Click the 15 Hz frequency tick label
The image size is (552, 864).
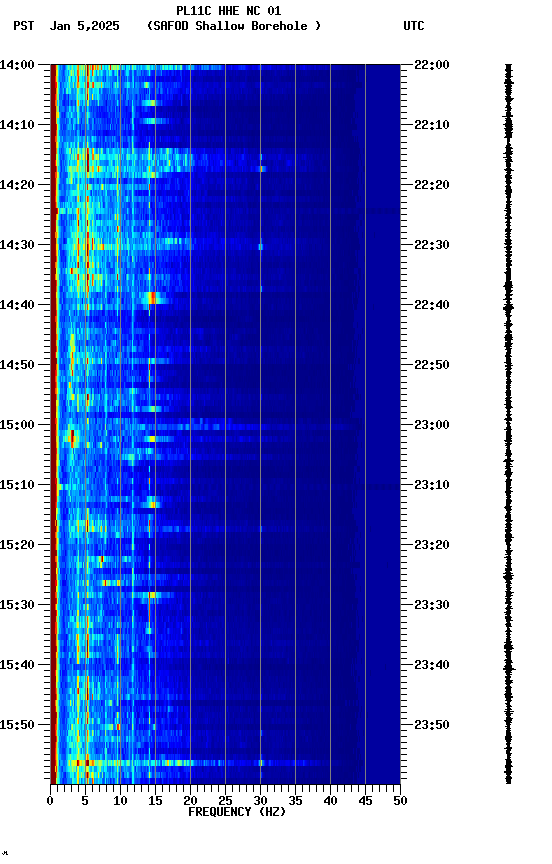point(155,801)
